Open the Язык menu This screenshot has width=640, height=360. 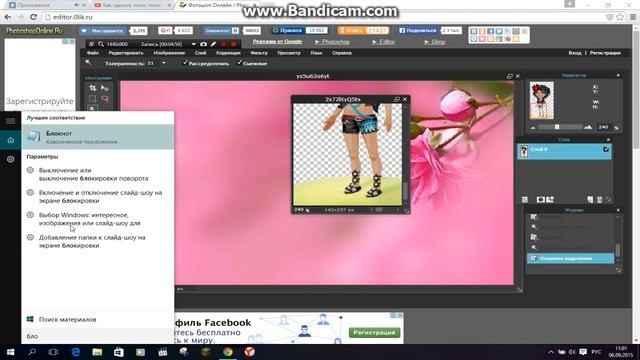(x=316, y=53)
